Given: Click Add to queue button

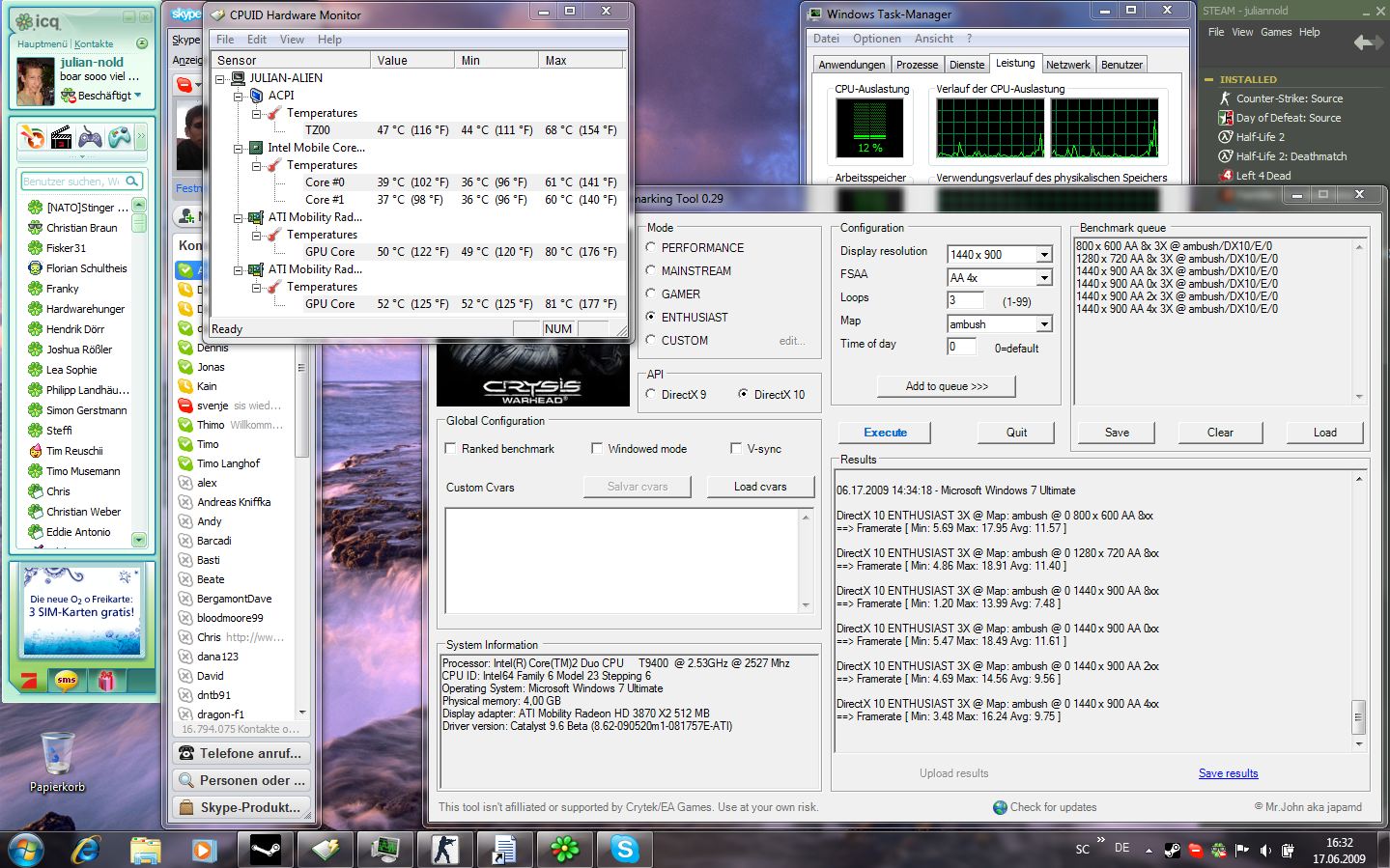Looking at the screenshot, I should point(947,386).
